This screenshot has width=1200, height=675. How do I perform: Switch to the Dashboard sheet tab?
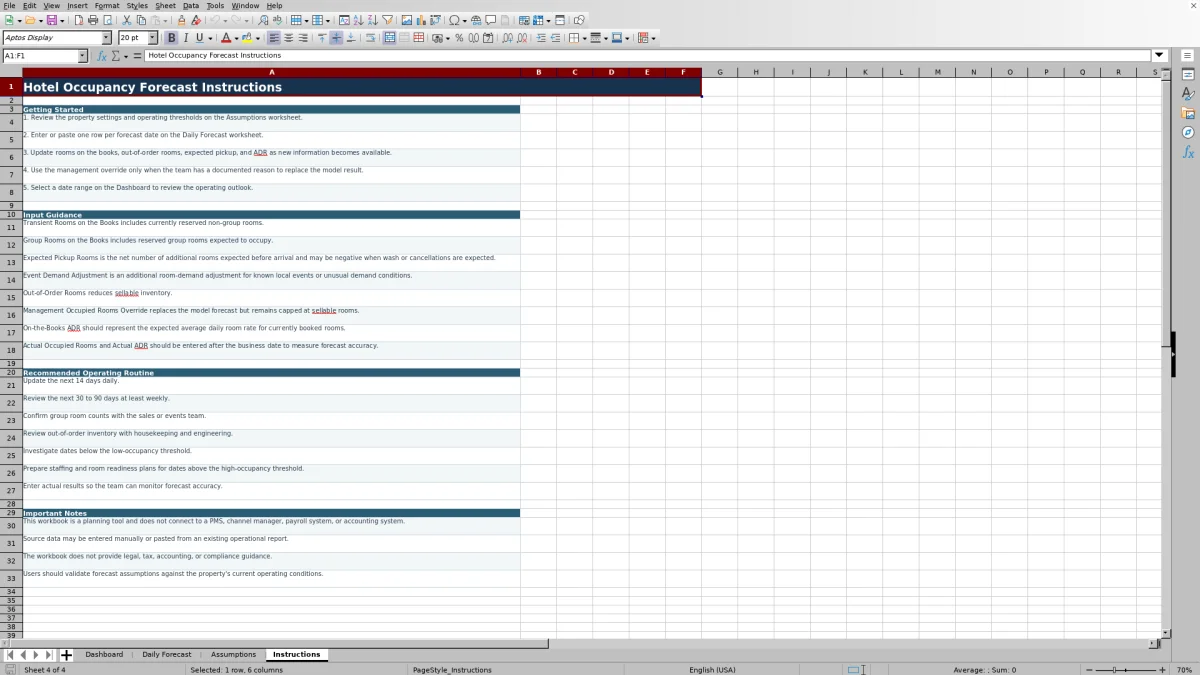point(104,655)
